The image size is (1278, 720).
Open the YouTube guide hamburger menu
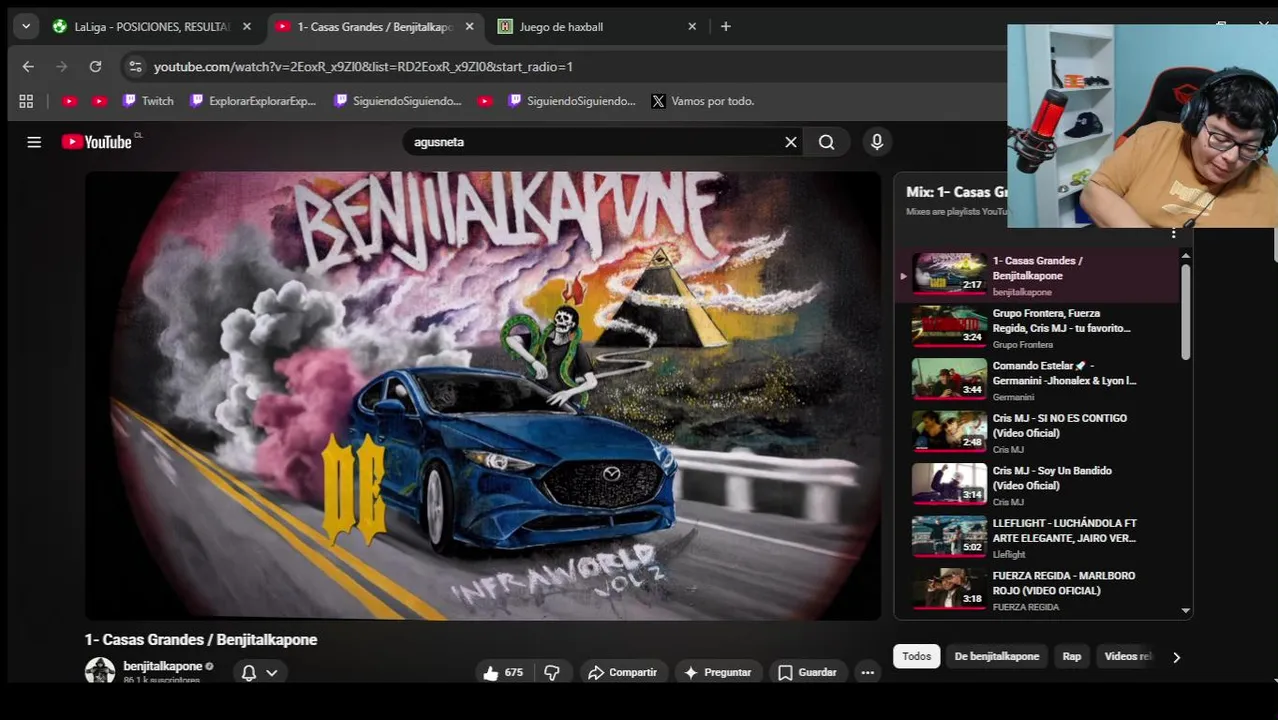click(34, 142)
